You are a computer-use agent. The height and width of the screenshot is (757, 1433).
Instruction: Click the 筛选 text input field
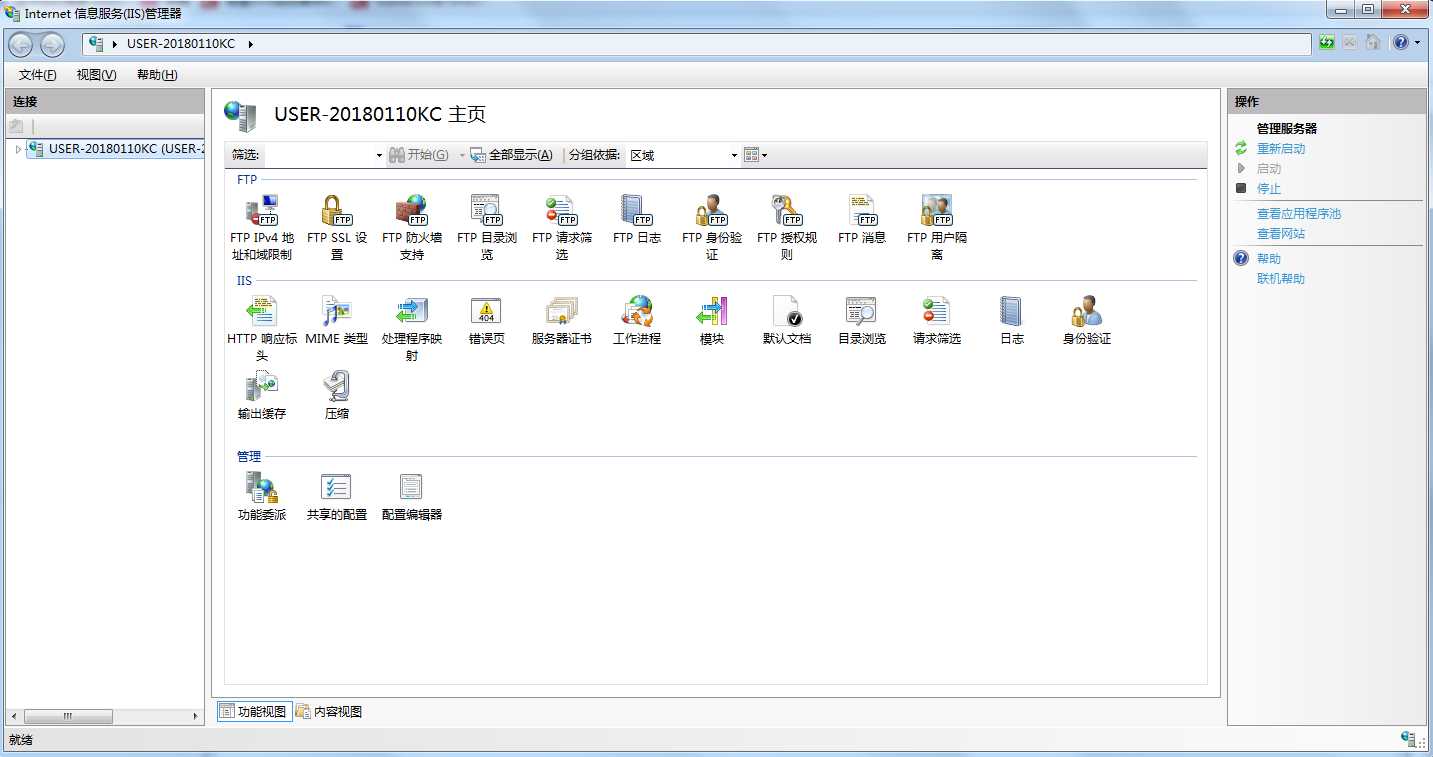pos(318,155)
